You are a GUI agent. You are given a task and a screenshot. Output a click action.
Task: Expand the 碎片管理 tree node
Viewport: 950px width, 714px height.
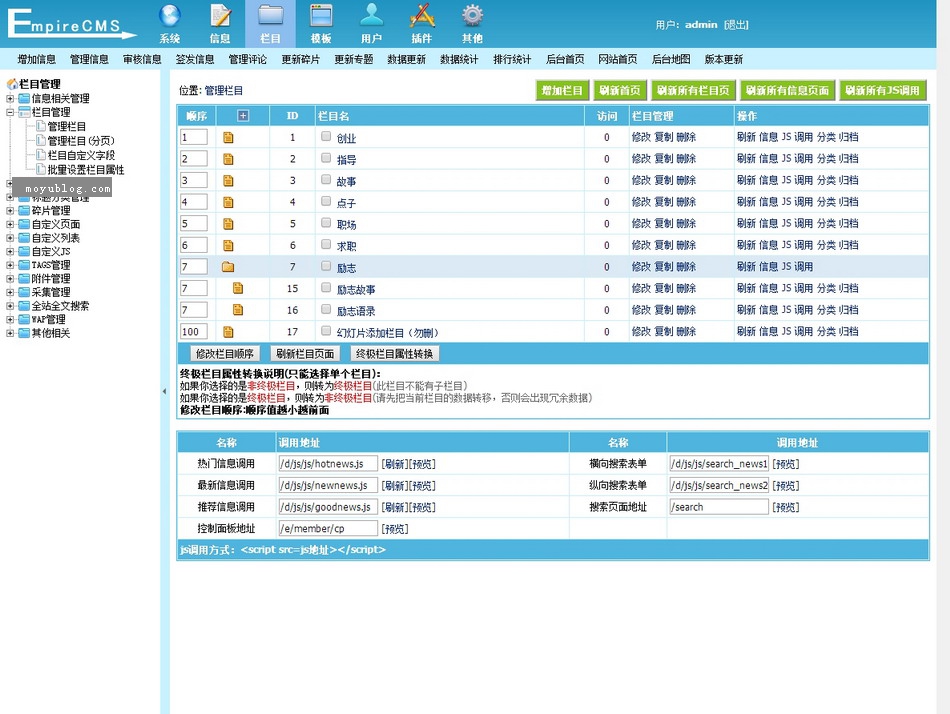(10, 210)
